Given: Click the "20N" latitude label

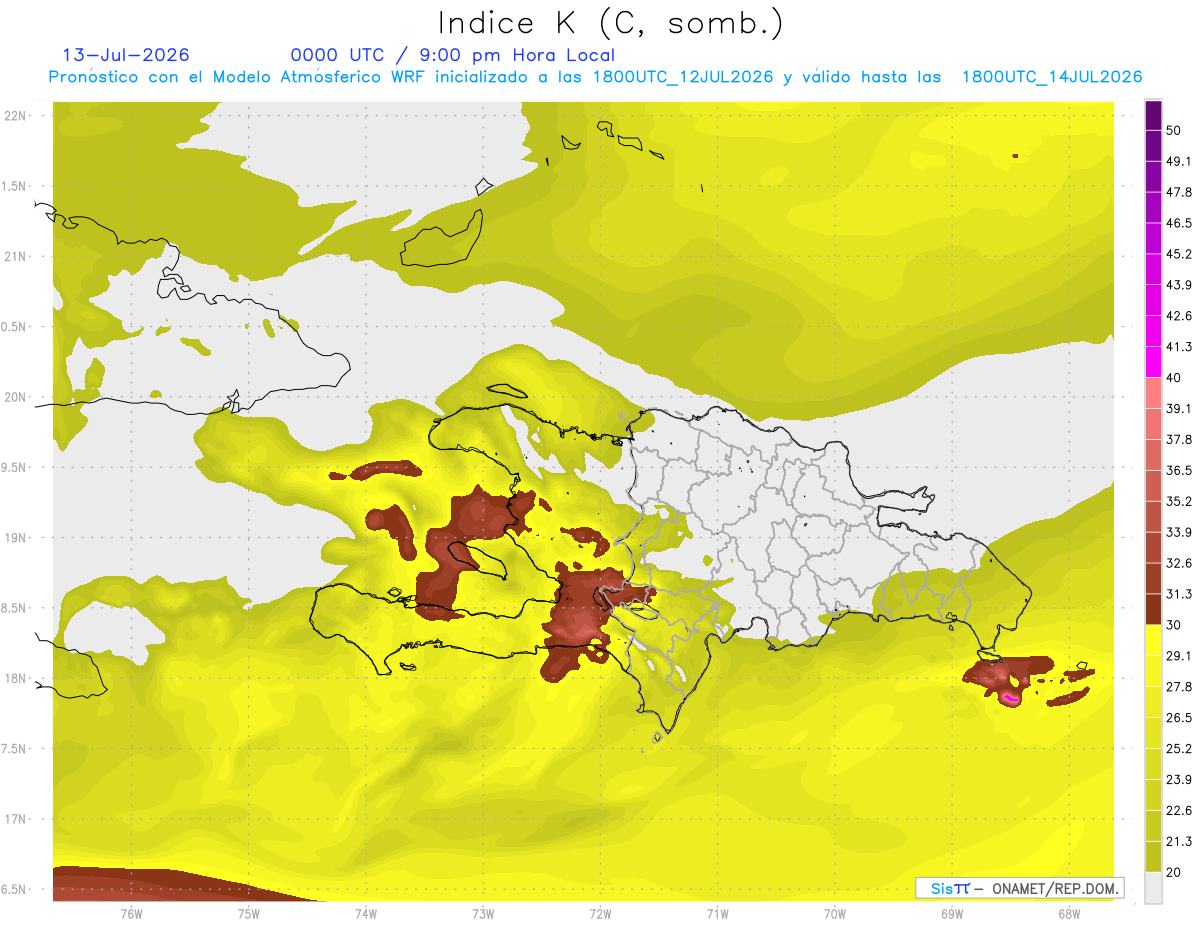Looking at the screenshot, I should [x=16, y=397].
